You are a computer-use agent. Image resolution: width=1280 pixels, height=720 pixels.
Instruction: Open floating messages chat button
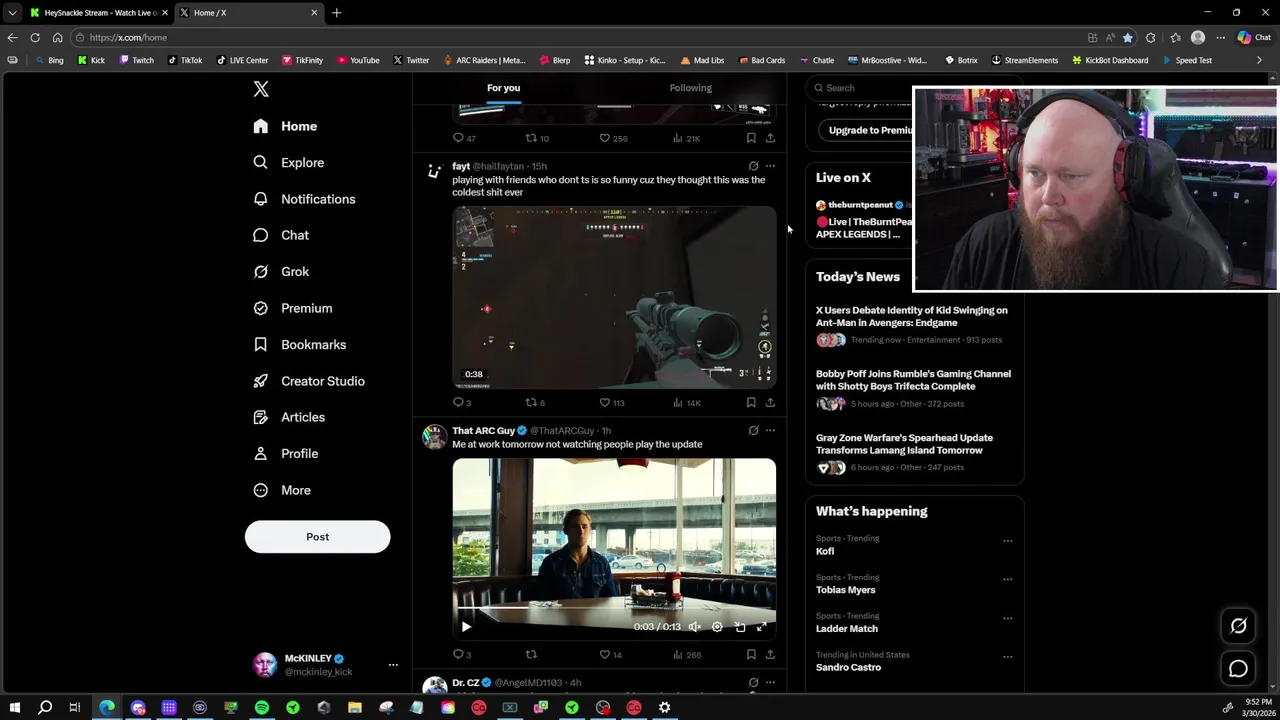(1238, 669)
